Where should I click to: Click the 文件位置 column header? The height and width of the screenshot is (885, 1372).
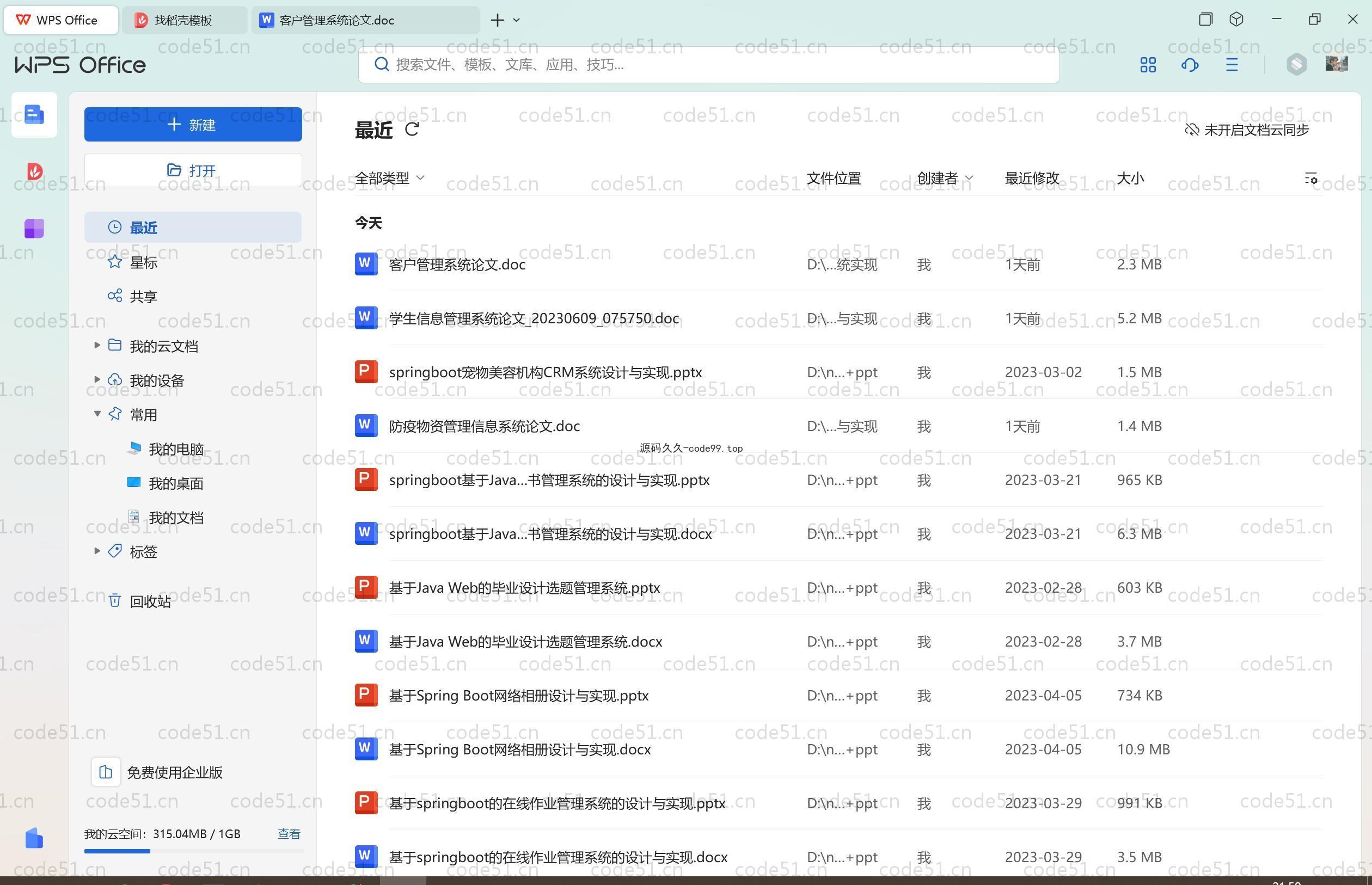coord(834,178)
